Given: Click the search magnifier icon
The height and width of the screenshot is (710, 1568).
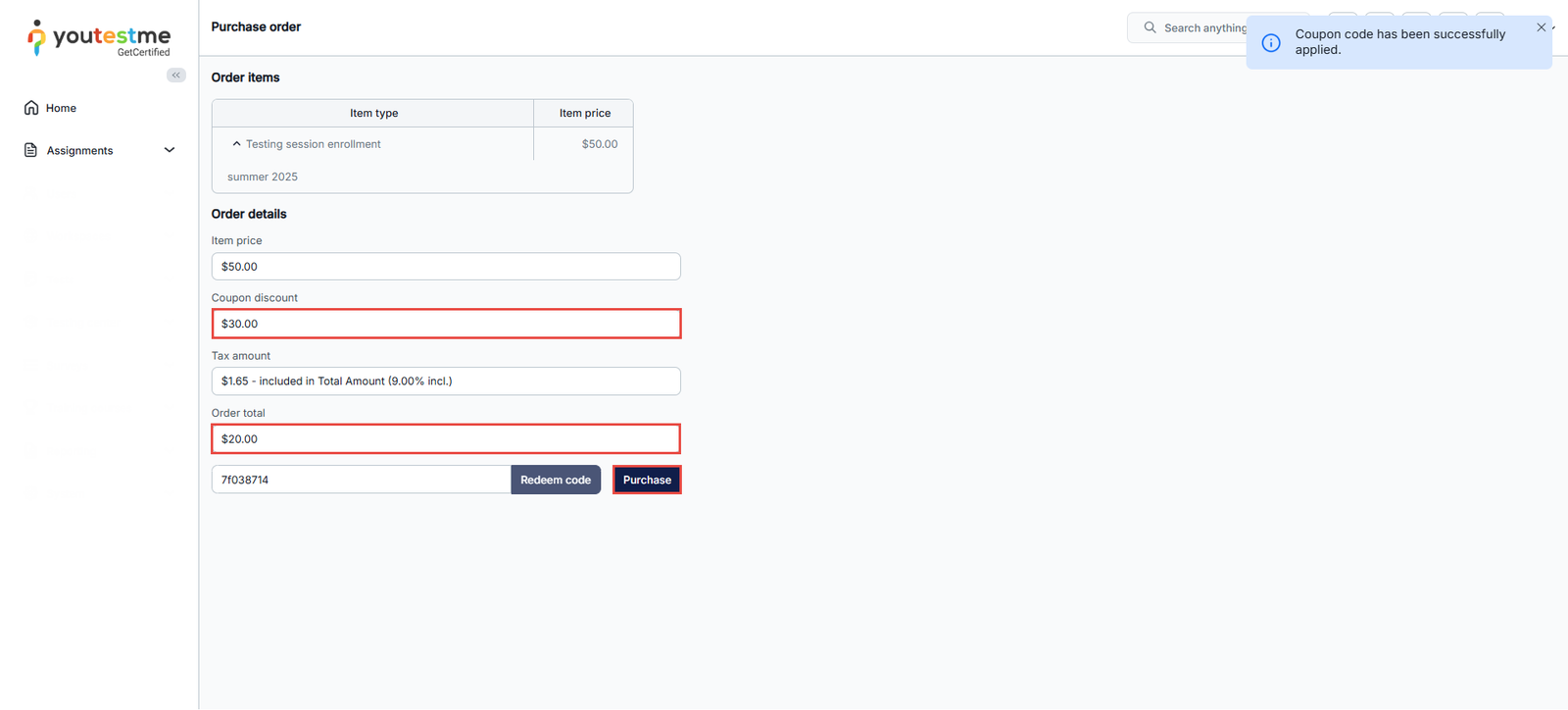Looking at the screenshot, I should (1150, 27).
